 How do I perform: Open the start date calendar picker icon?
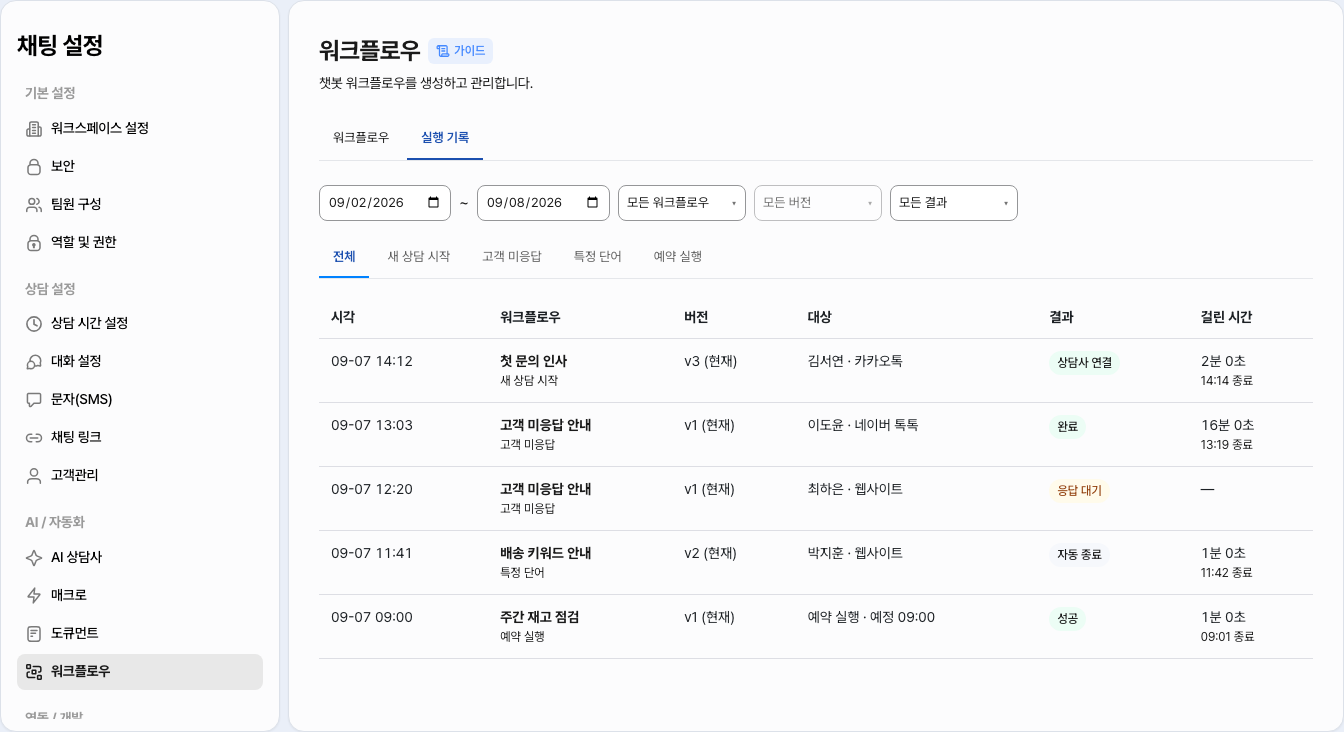coord(433,202)
